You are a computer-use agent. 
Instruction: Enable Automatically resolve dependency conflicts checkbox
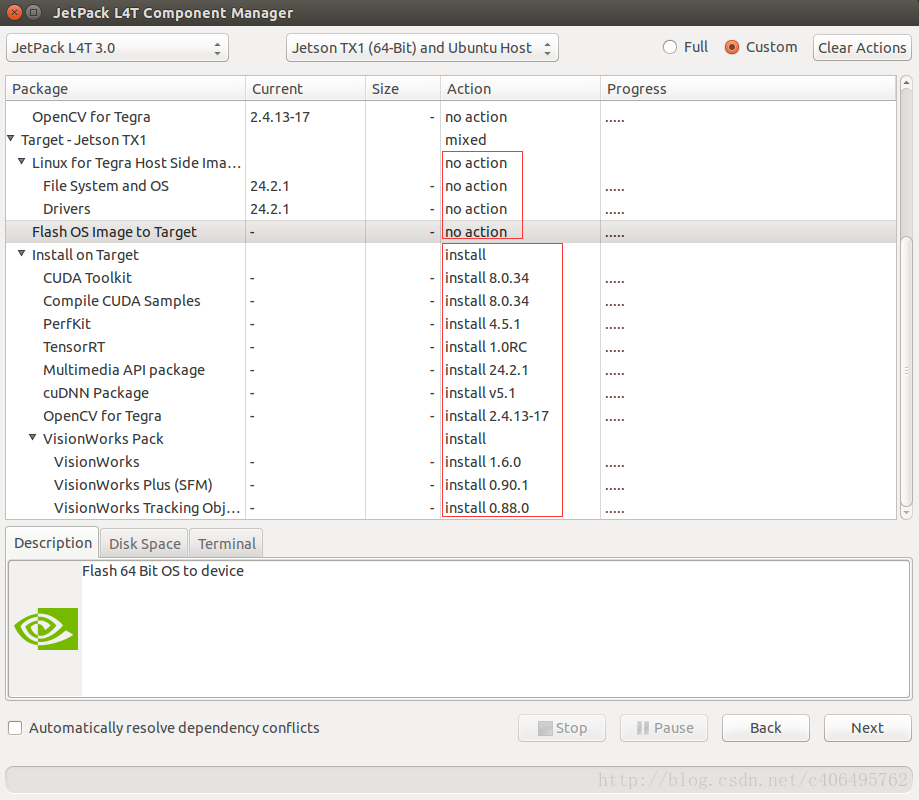point(15,728)
